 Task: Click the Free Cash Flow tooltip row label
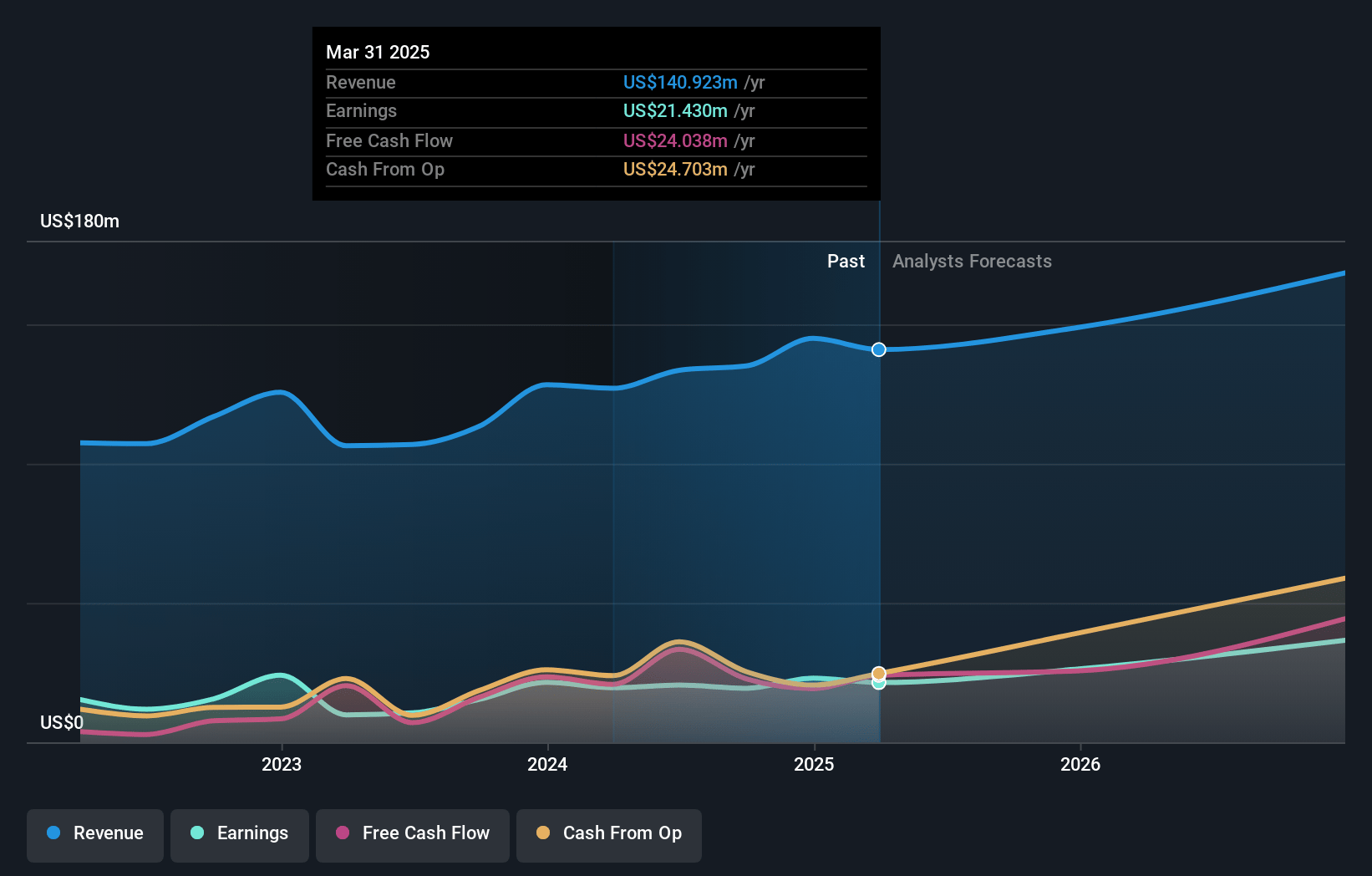[389, 140]
